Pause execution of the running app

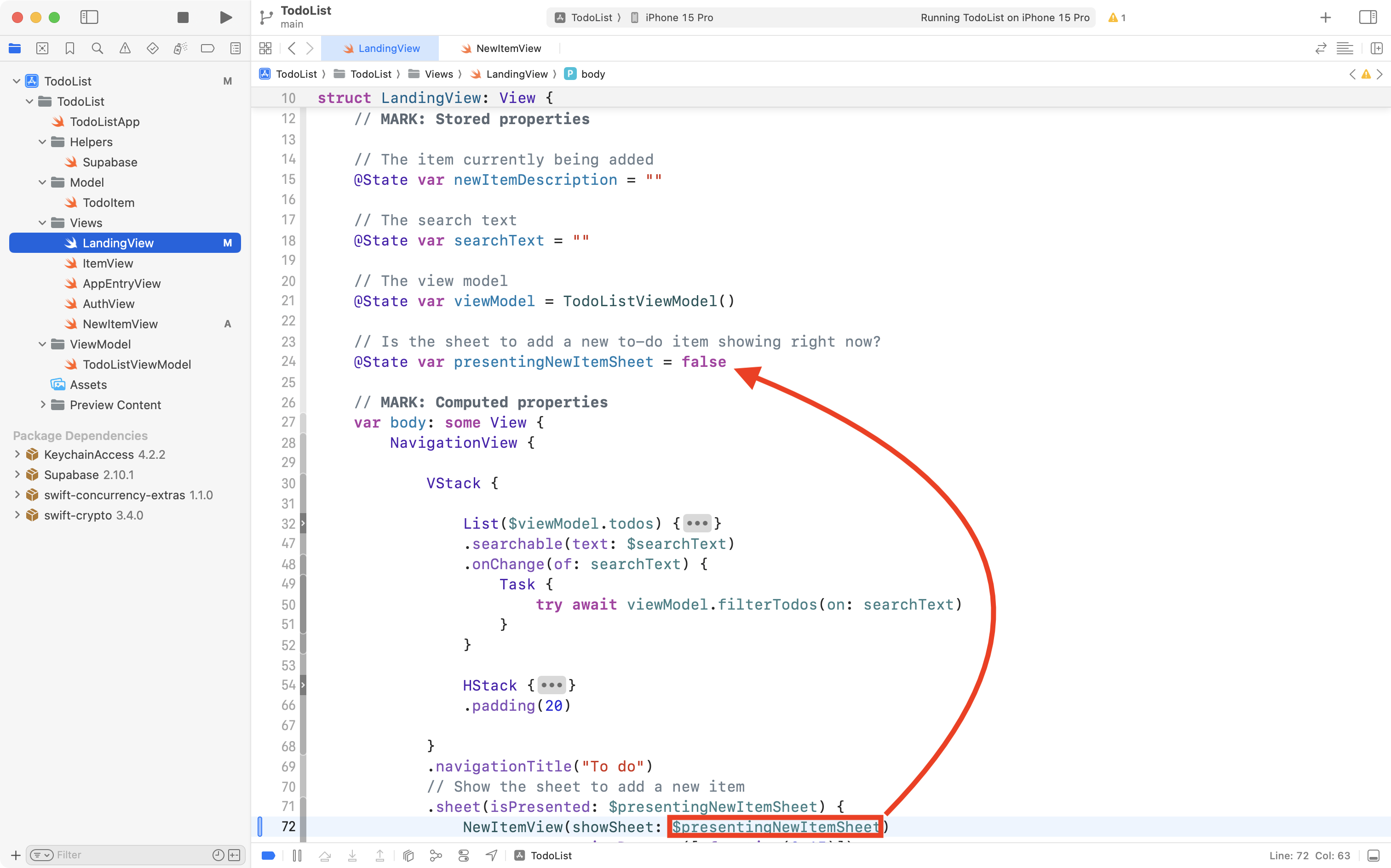[x=298, y=855]
